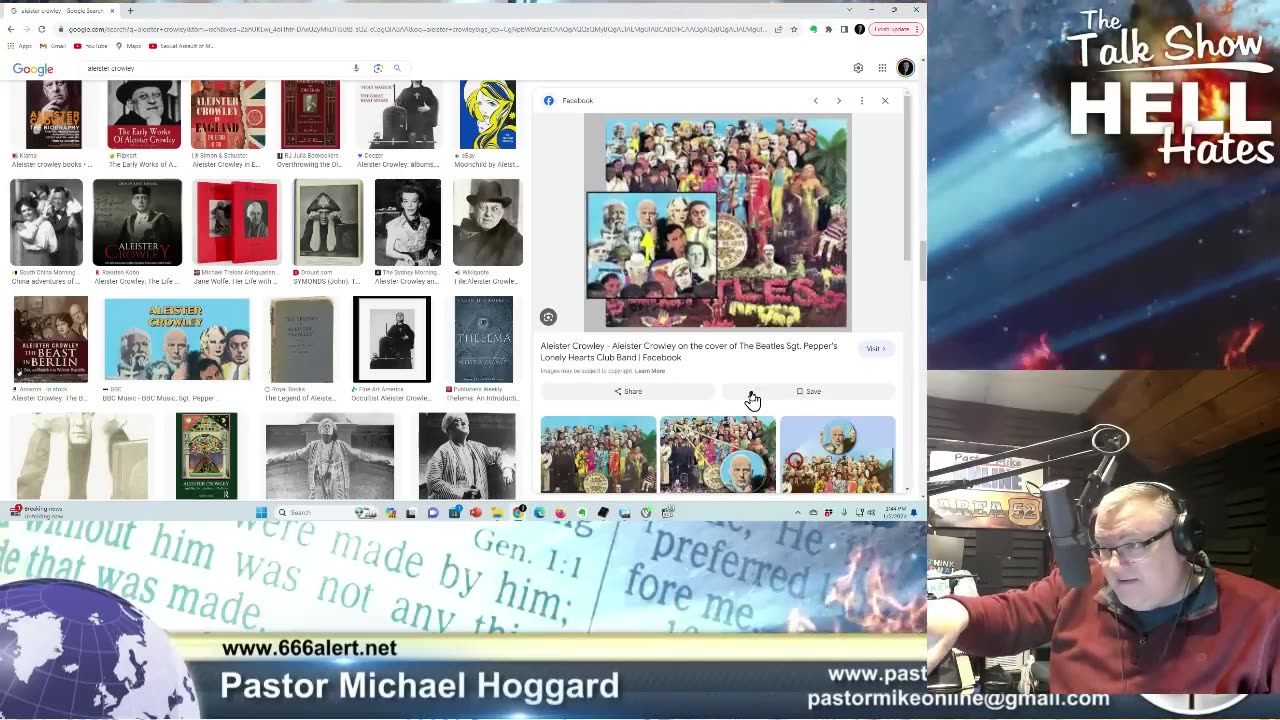
Task: Open the Chrome three-dot menu
Action: 917,29
